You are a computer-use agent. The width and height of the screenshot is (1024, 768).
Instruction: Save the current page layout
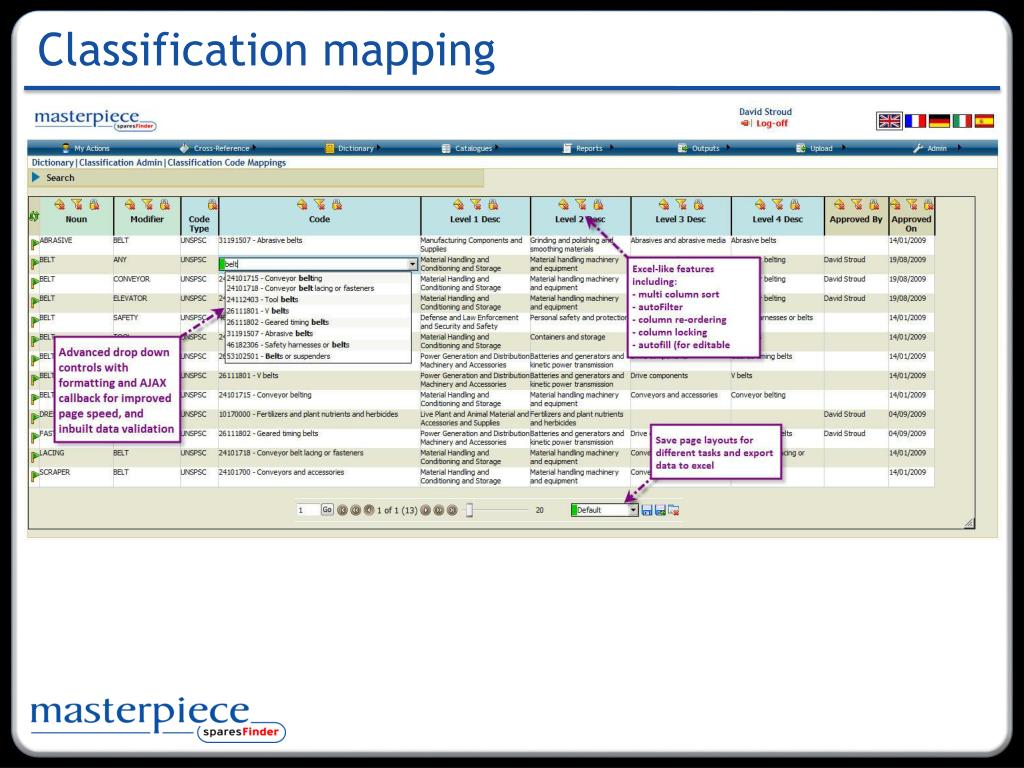click(x=647, y=510)
